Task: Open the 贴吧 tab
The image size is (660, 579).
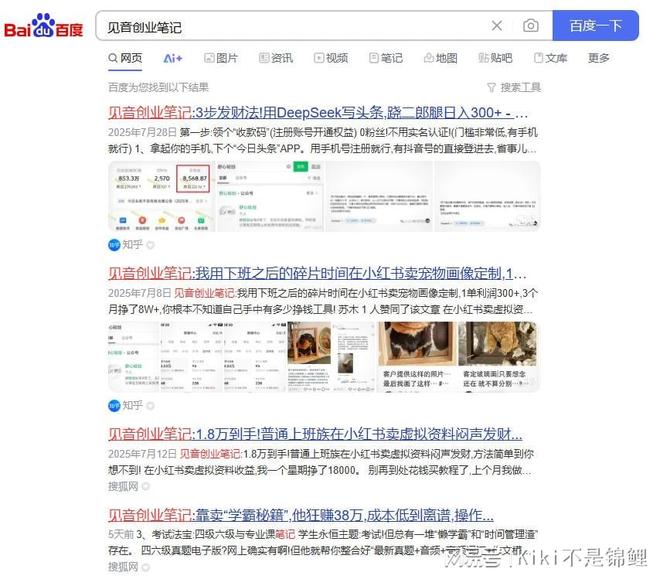Action: (495, 58)
